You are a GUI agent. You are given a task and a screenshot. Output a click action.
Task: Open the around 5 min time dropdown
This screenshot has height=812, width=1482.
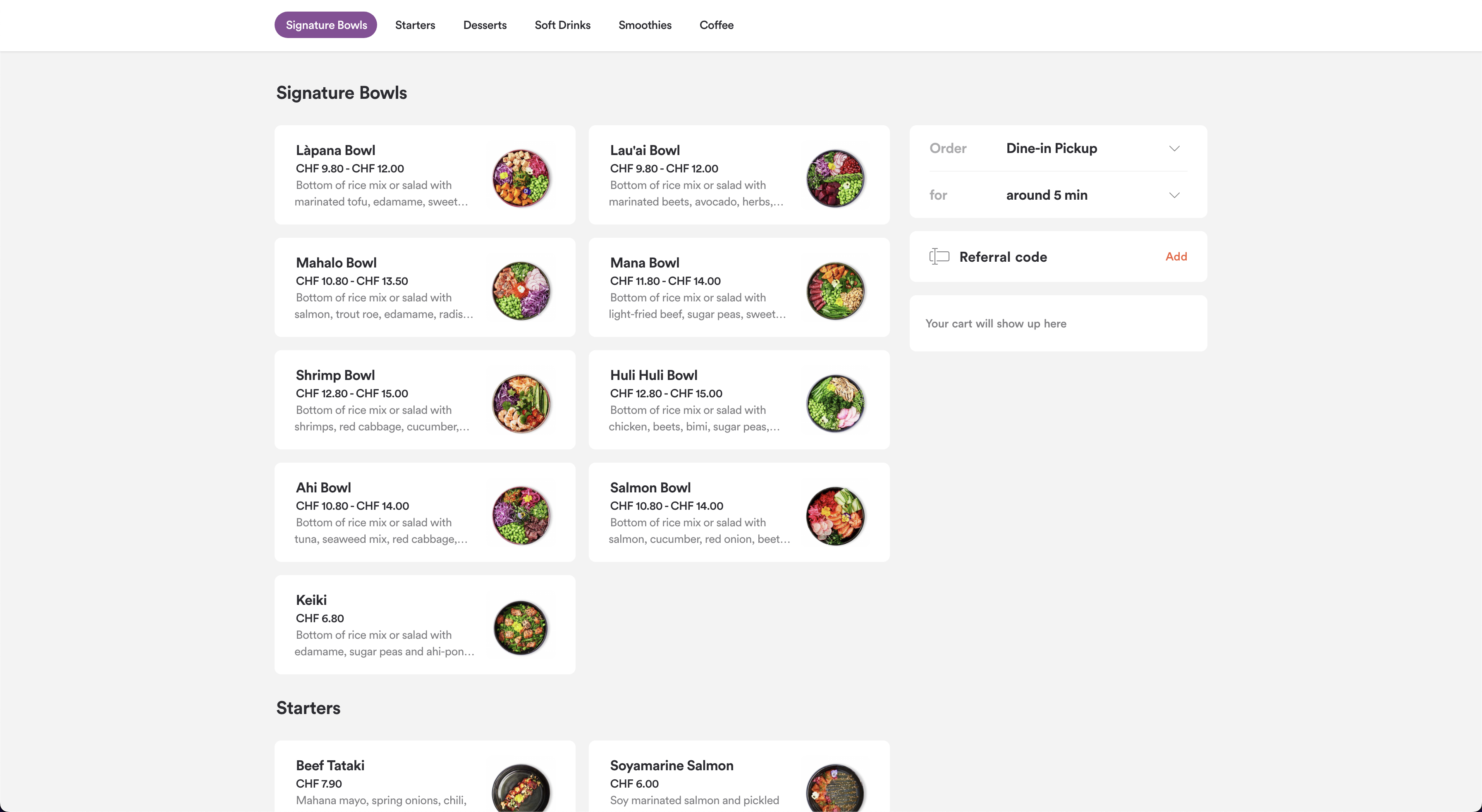pos(1058,195)
